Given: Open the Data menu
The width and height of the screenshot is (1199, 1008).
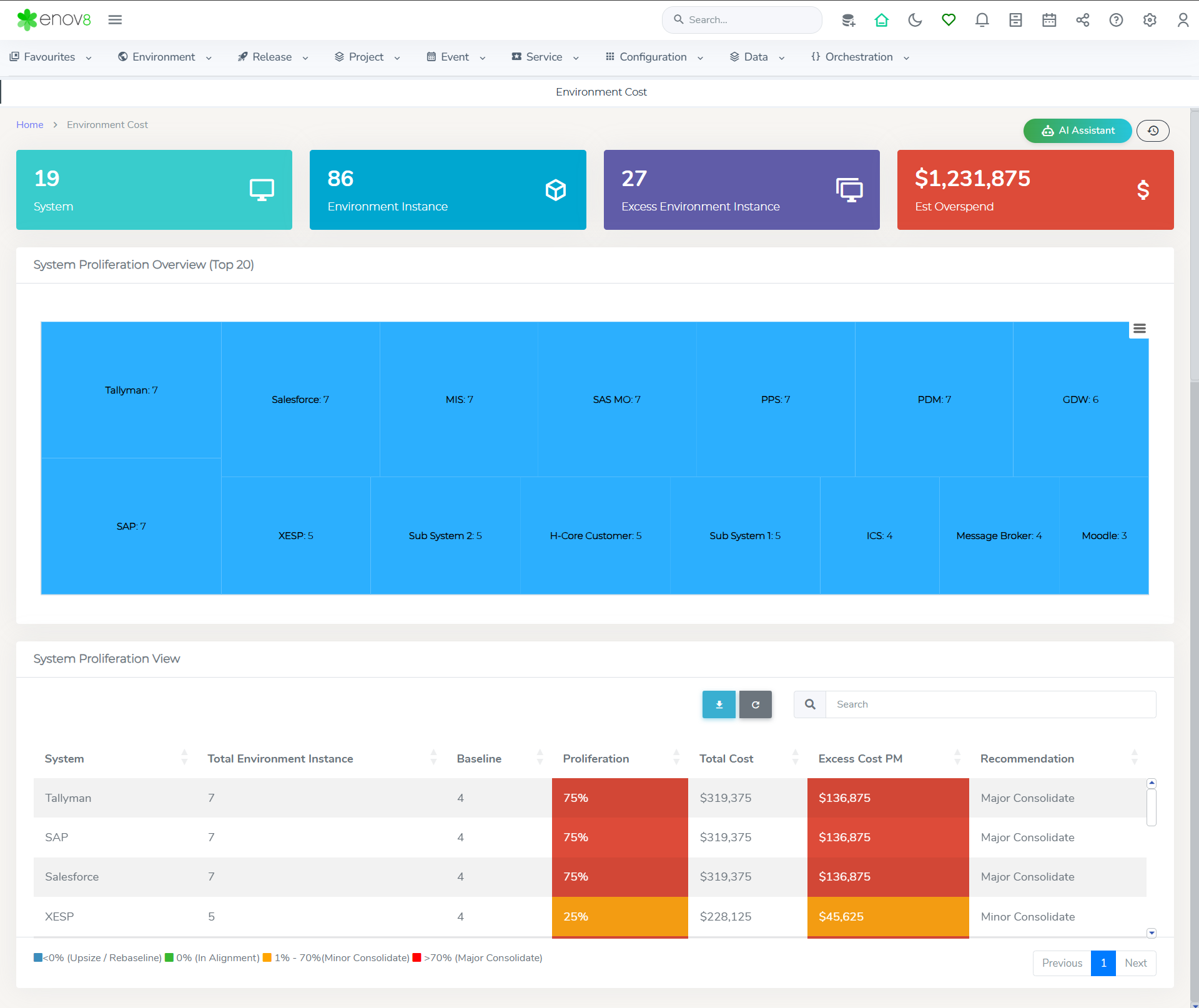Looking at the screenshot, I should click(756, 57).
